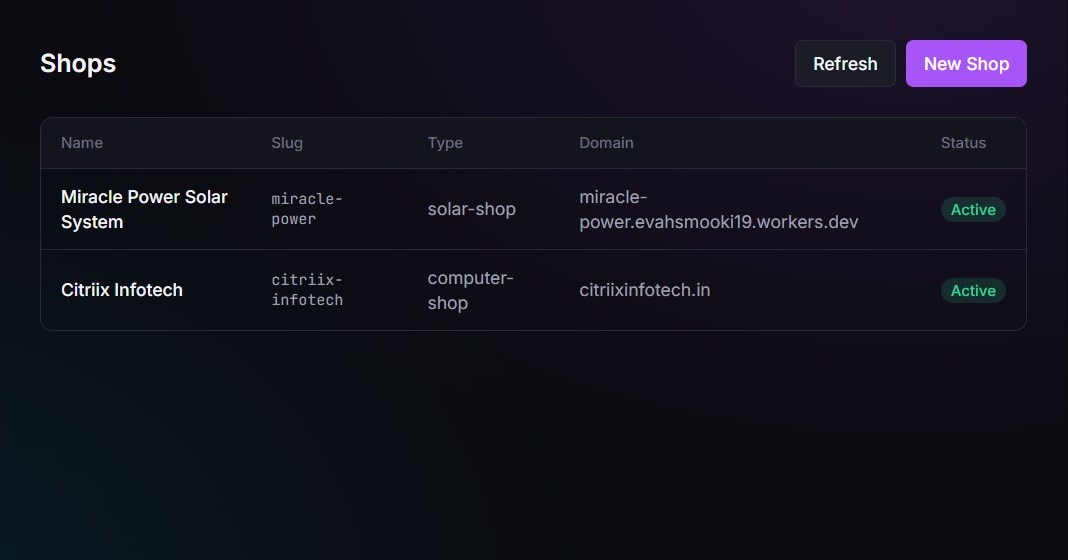Click the computer-shop type cell
The height and width of the screenshot is (560, 1068).
(471, 290)
